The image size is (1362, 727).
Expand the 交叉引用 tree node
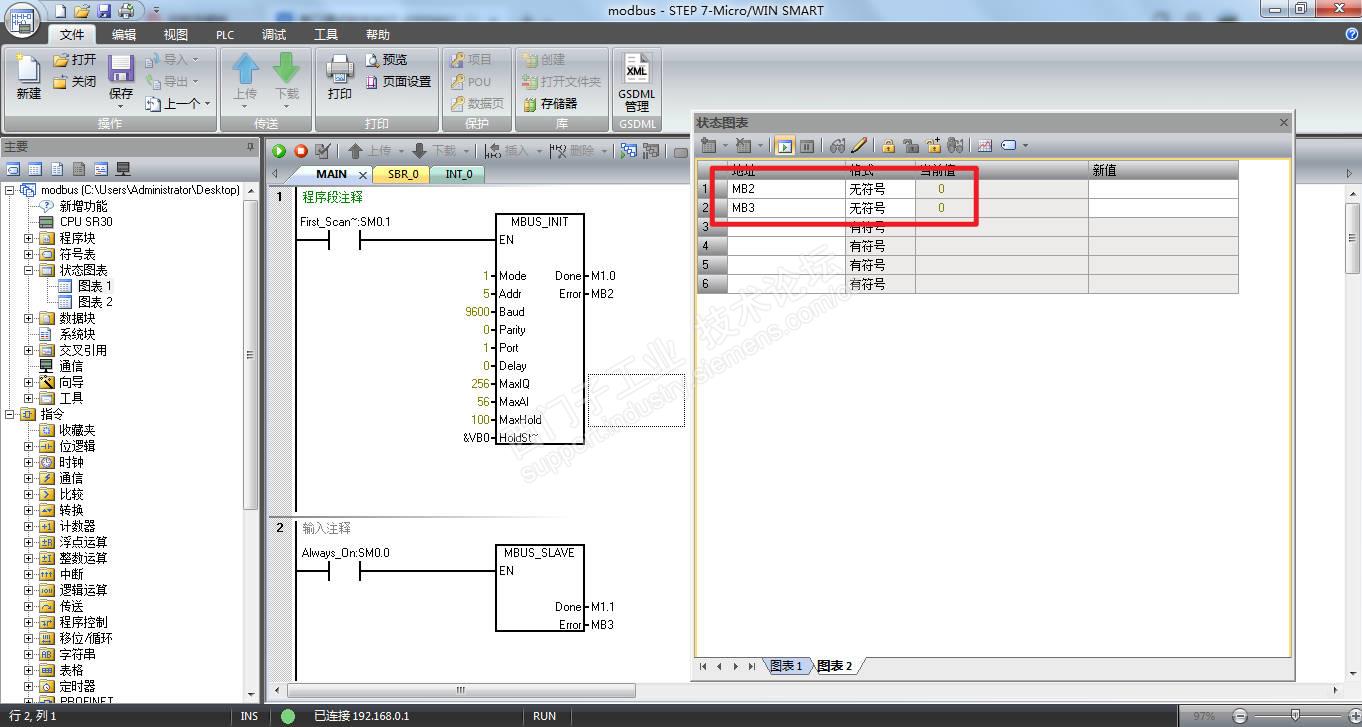point(29,350)
